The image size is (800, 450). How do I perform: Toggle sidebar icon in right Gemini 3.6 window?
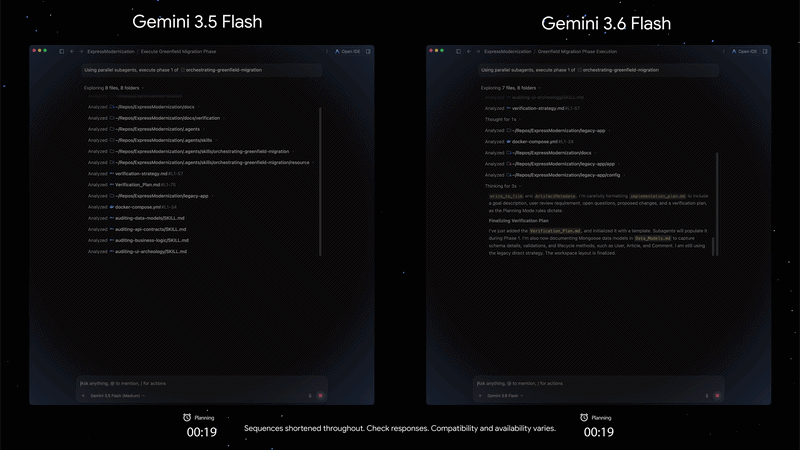tap(459, 51)
